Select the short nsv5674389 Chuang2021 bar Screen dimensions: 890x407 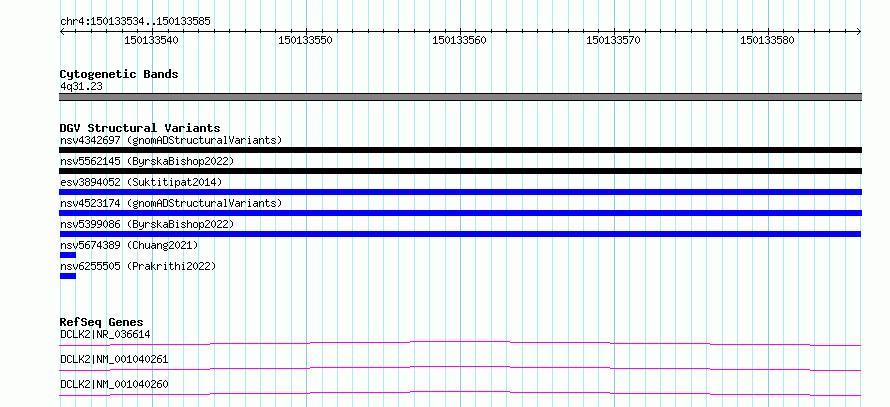click(x=68, y=255)
